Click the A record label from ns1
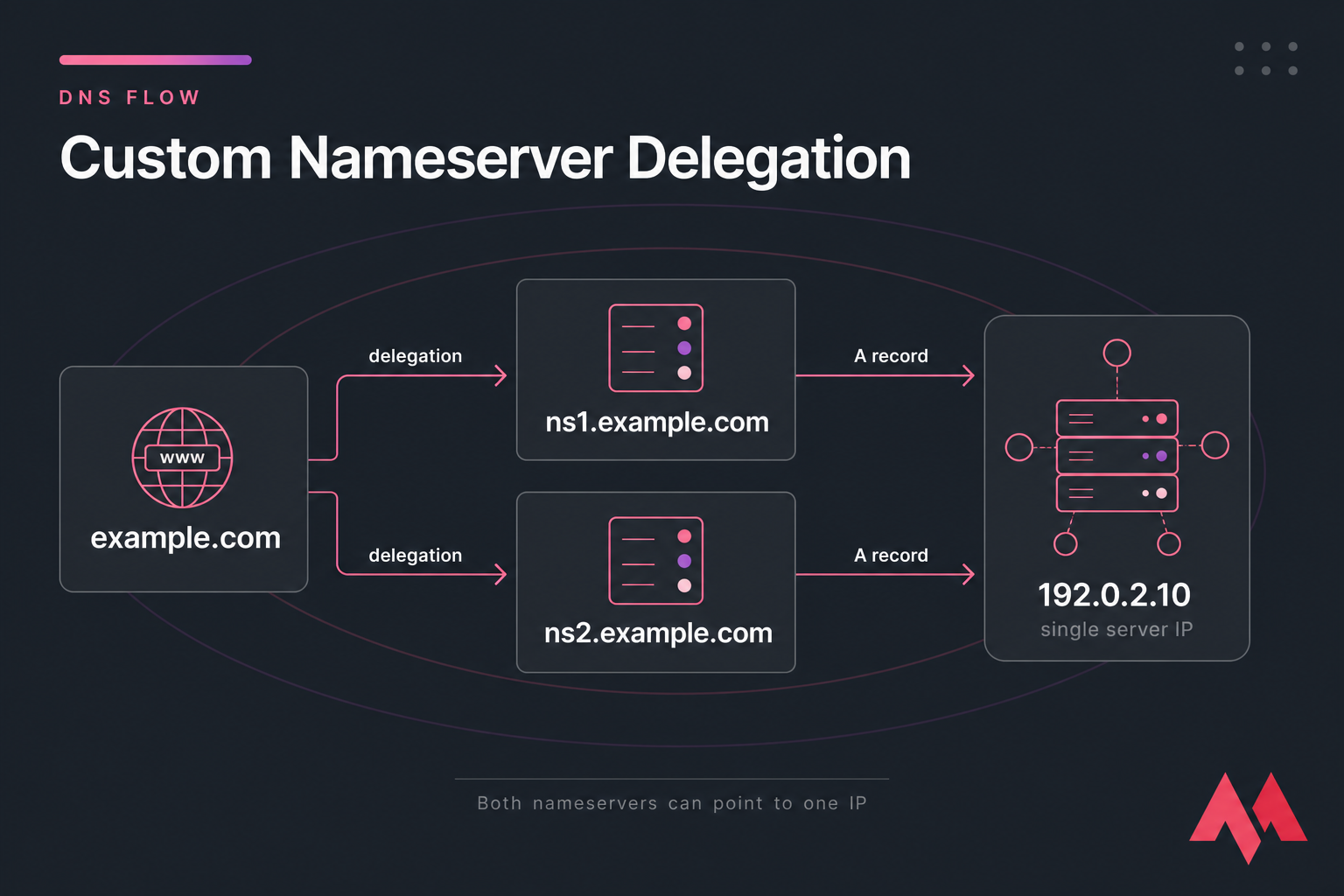 (x=891, y=355)
